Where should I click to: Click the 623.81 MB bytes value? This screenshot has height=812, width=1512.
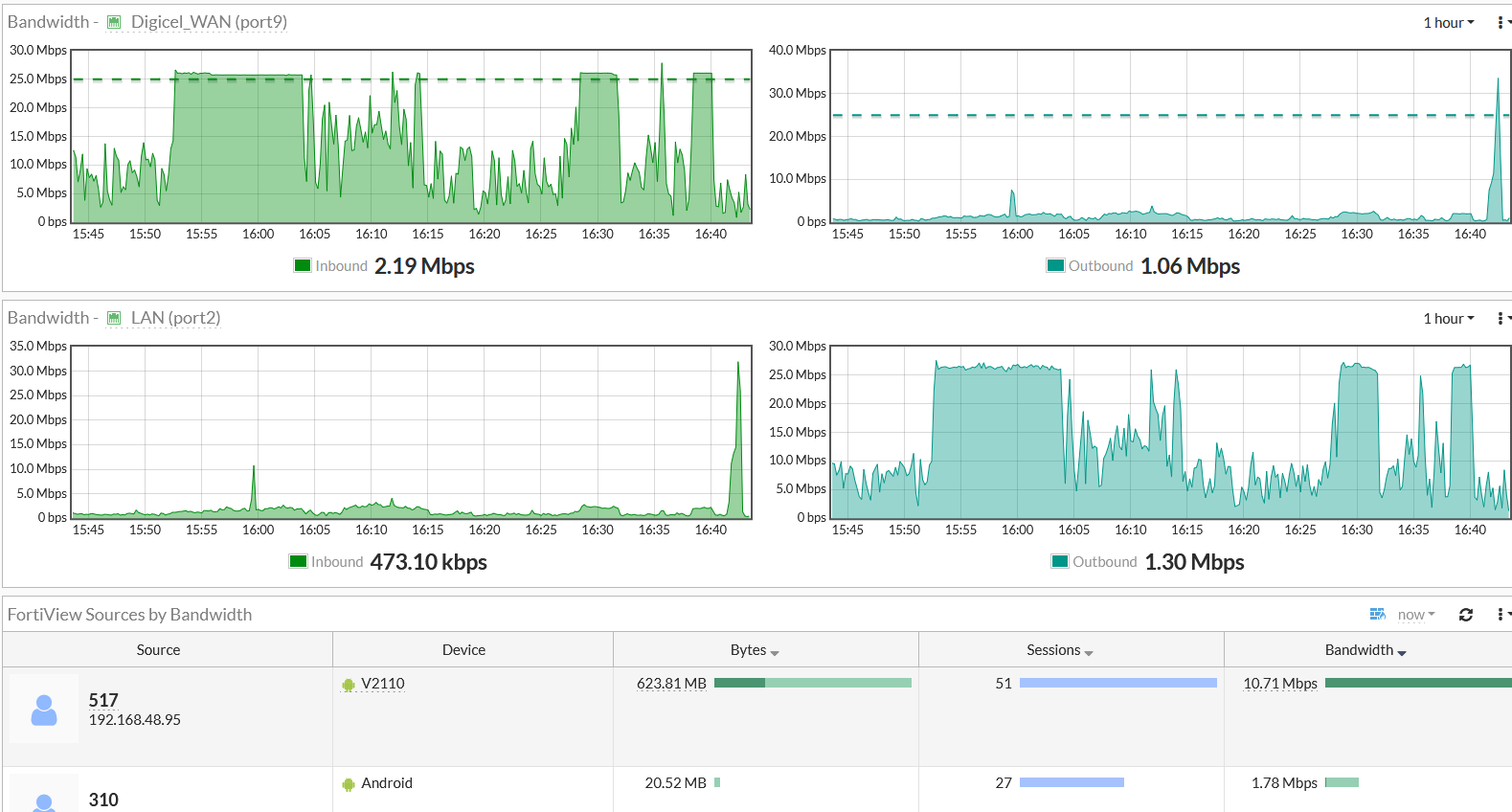[671, 684]
